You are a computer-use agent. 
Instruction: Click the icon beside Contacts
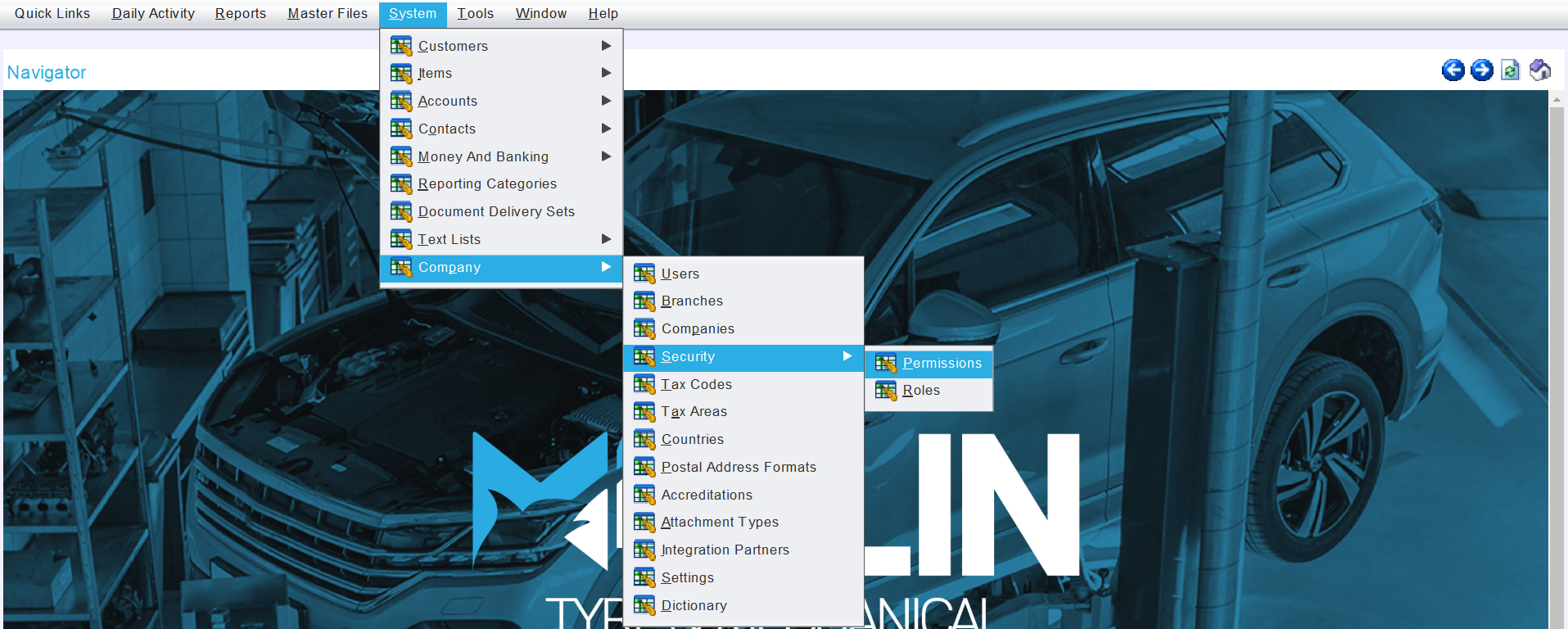point(401,129)
